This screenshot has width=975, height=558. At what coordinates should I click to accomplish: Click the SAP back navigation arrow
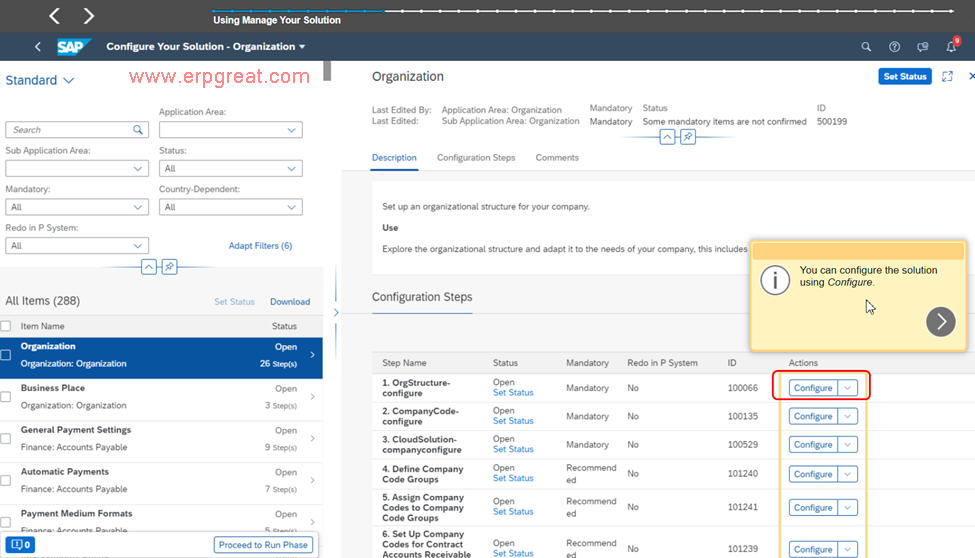[x=38, y=47]
